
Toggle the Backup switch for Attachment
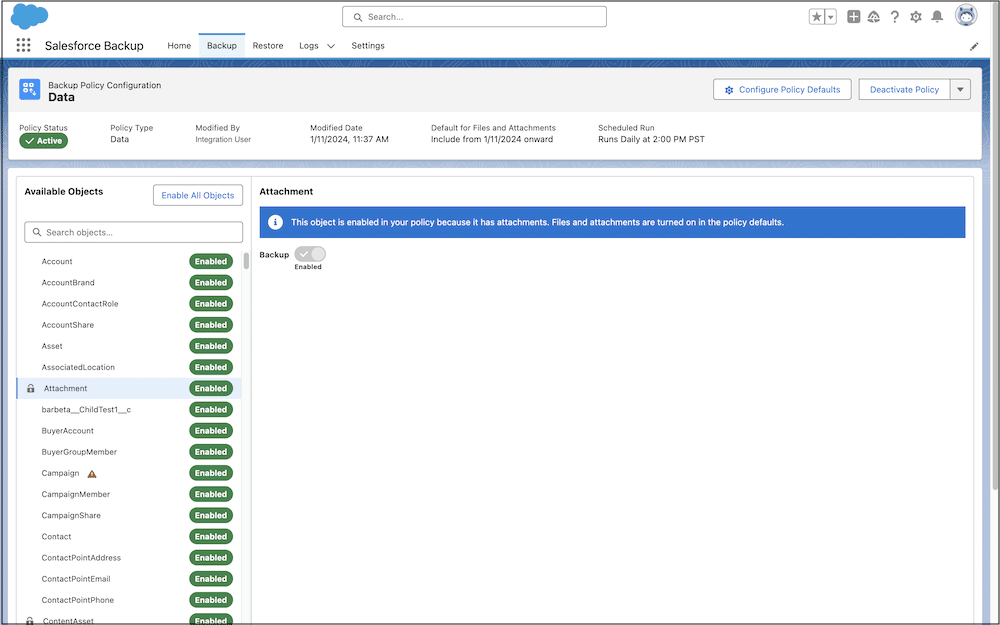[310, 254]
